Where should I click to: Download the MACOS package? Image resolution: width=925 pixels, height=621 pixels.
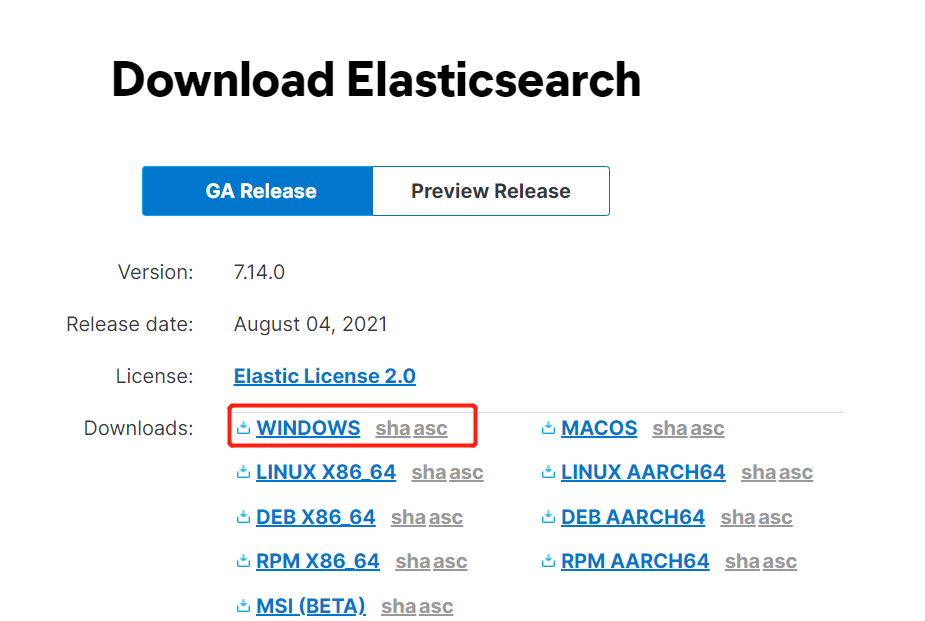coord(599,428)
